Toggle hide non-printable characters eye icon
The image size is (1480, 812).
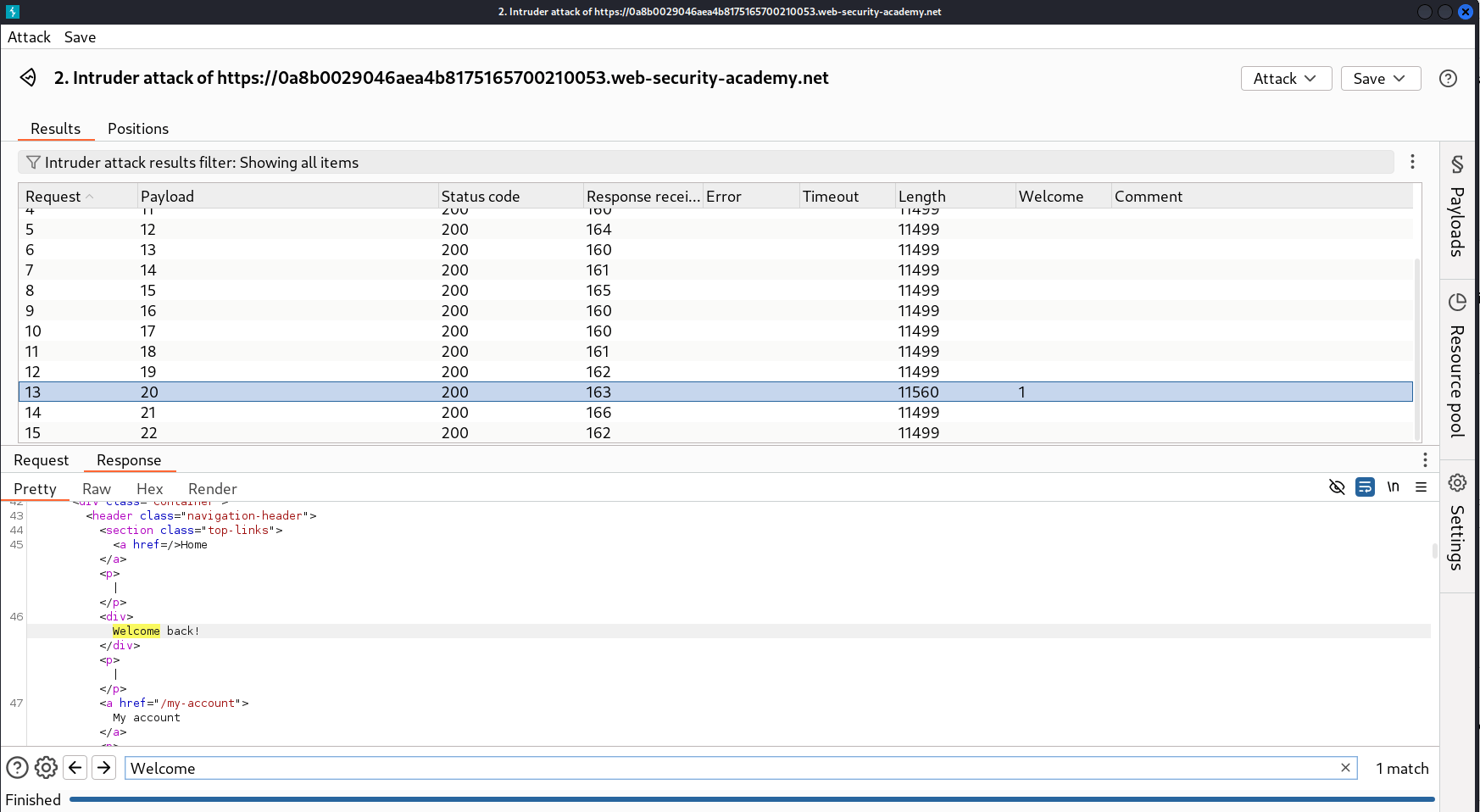point(1337,487)
